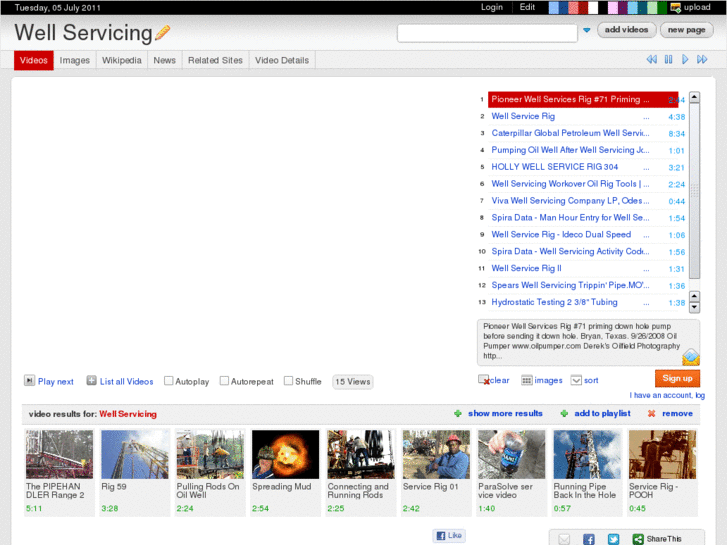Click the playlist scrollbar down arrow at bottom

coord(695,308)
